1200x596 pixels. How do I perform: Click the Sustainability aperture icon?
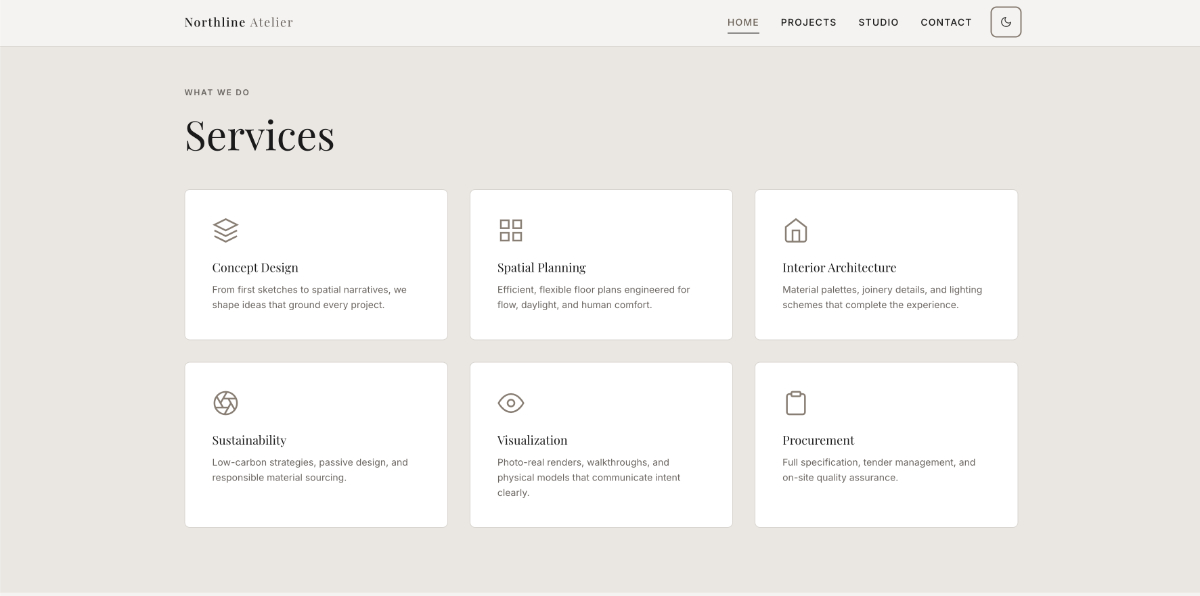click(225, 402)
